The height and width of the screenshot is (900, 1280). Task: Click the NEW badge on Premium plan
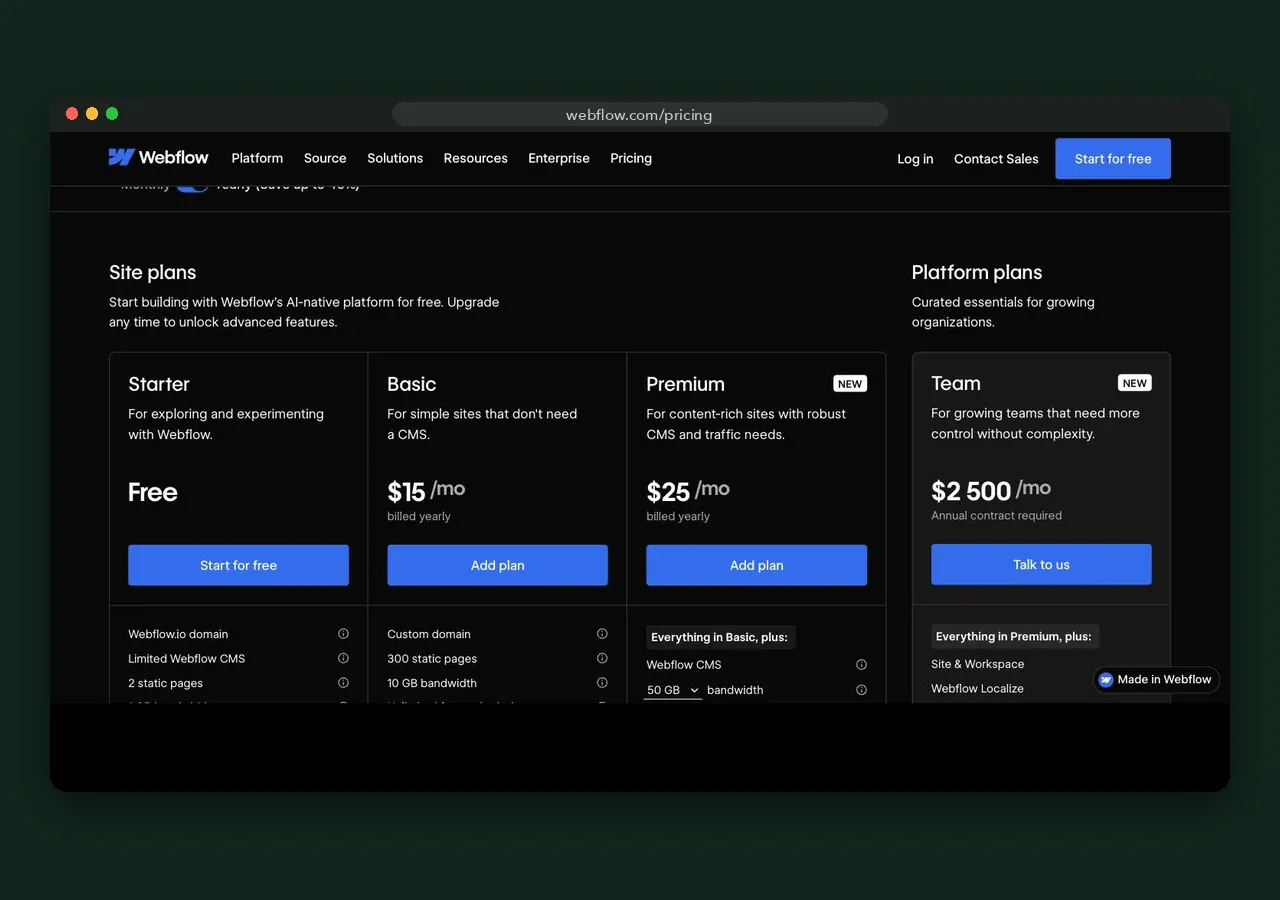(850, 384)
